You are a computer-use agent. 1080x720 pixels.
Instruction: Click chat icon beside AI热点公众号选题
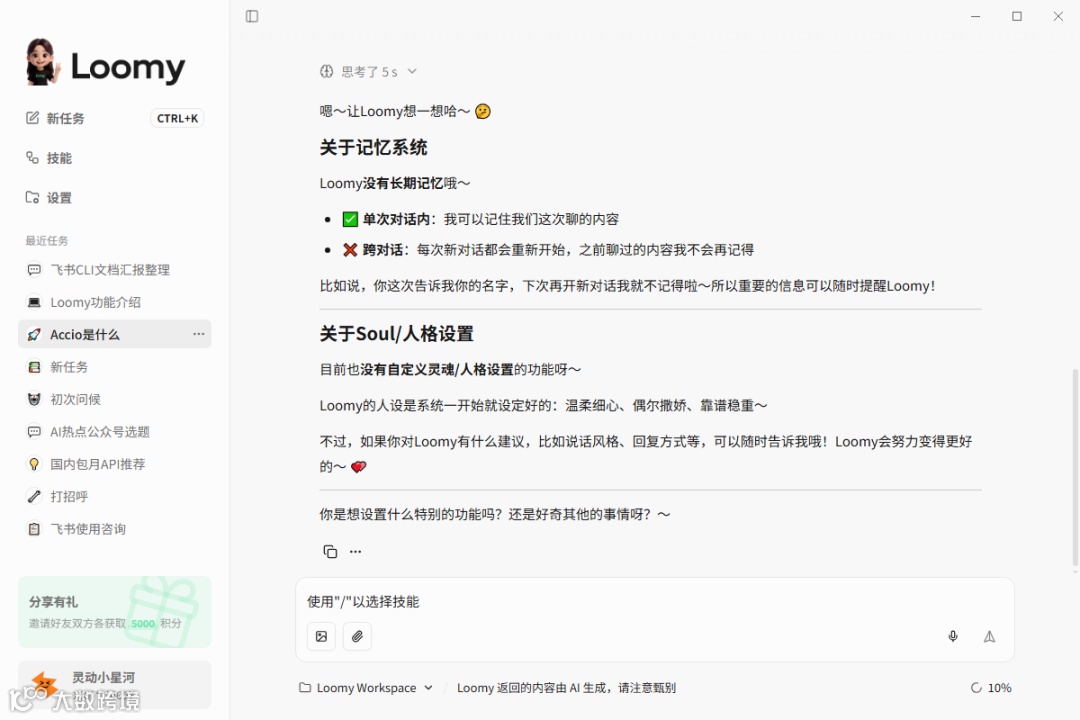[x=34, y=431]
